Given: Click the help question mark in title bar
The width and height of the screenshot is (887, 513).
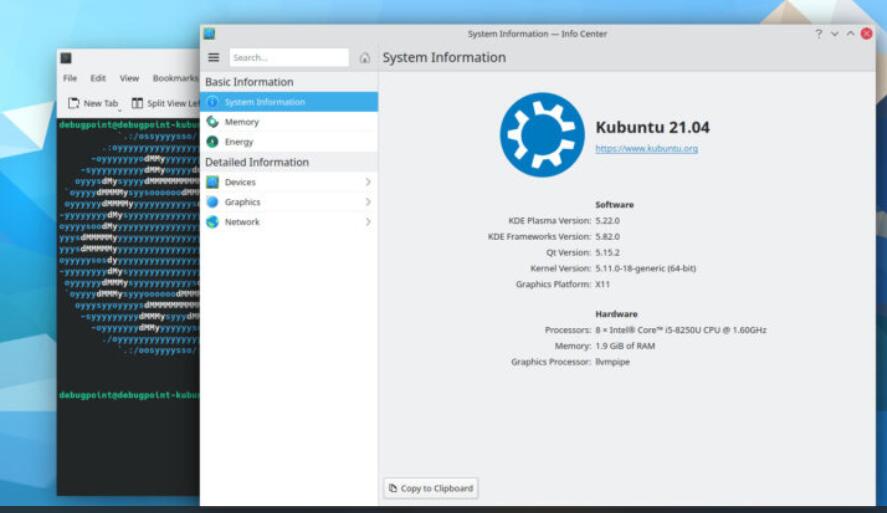Looking at the screenshot, I should 819,33.
